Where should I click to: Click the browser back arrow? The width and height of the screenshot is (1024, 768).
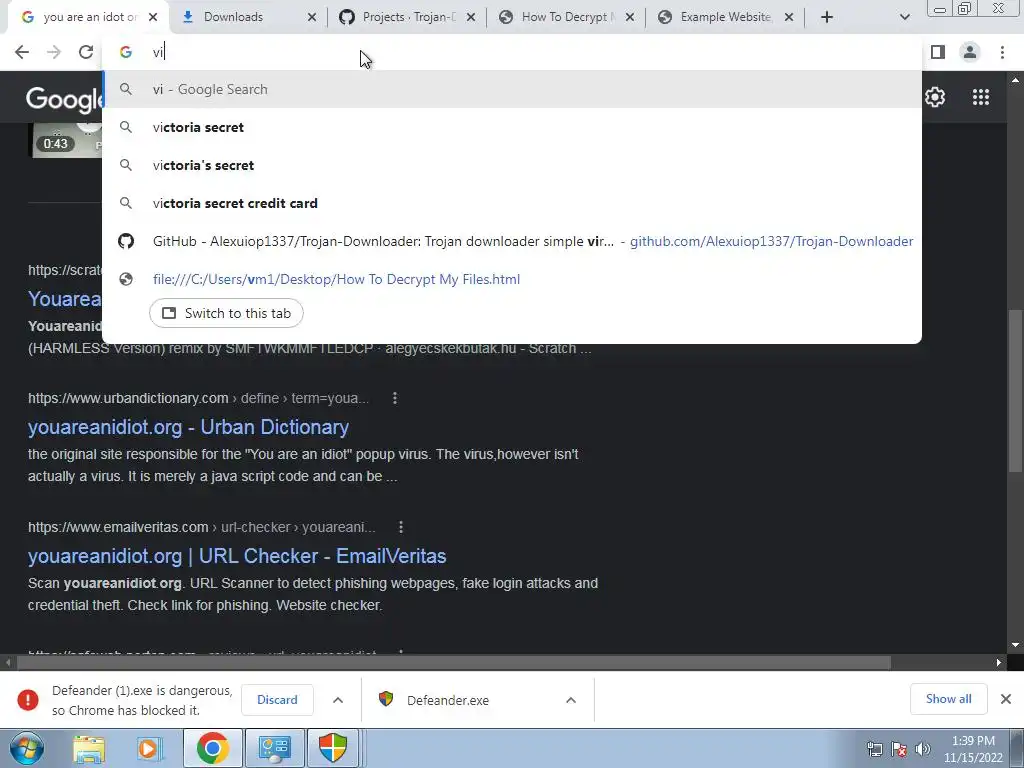(x=22, y=52)
